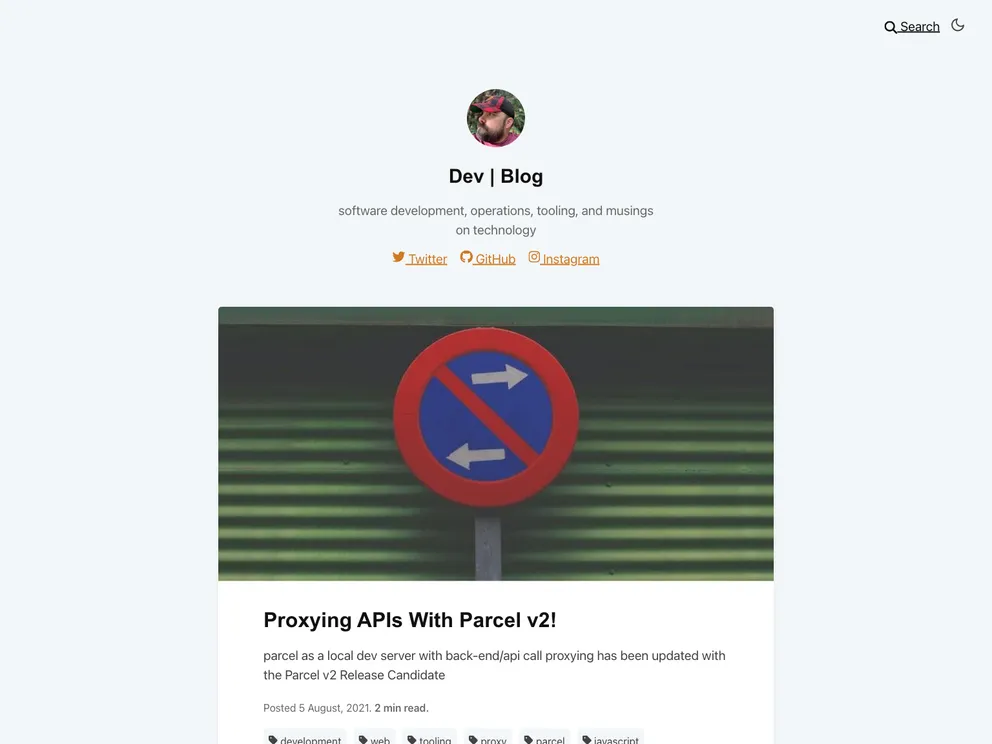Go to Dev | Blog title
992x744 pixels.
point(496,177)
